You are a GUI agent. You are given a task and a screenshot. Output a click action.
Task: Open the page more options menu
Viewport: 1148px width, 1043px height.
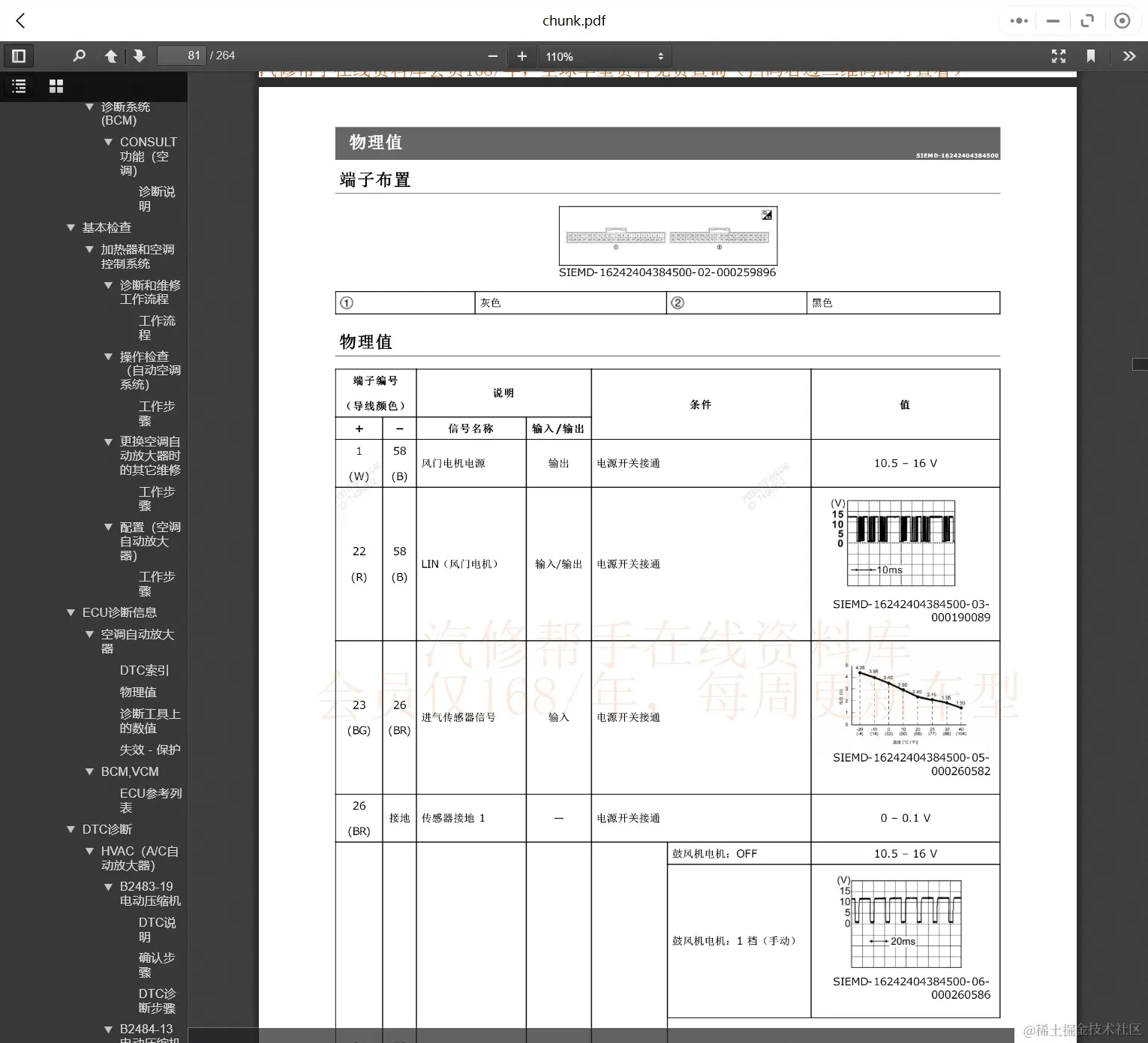(x=1018, y=20)
